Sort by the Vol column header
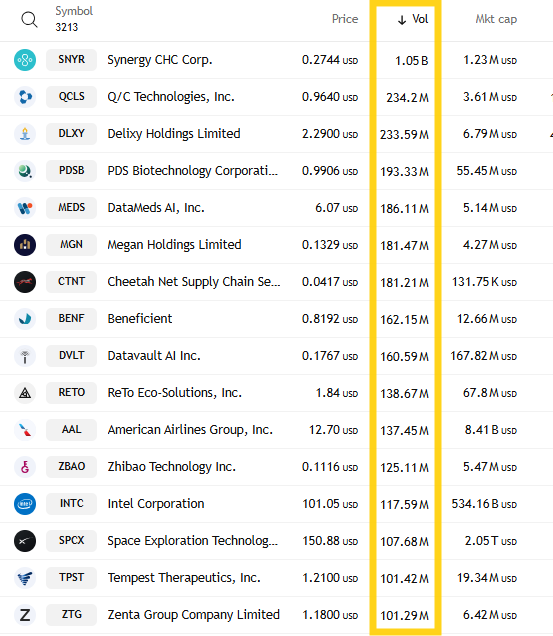 413,19
